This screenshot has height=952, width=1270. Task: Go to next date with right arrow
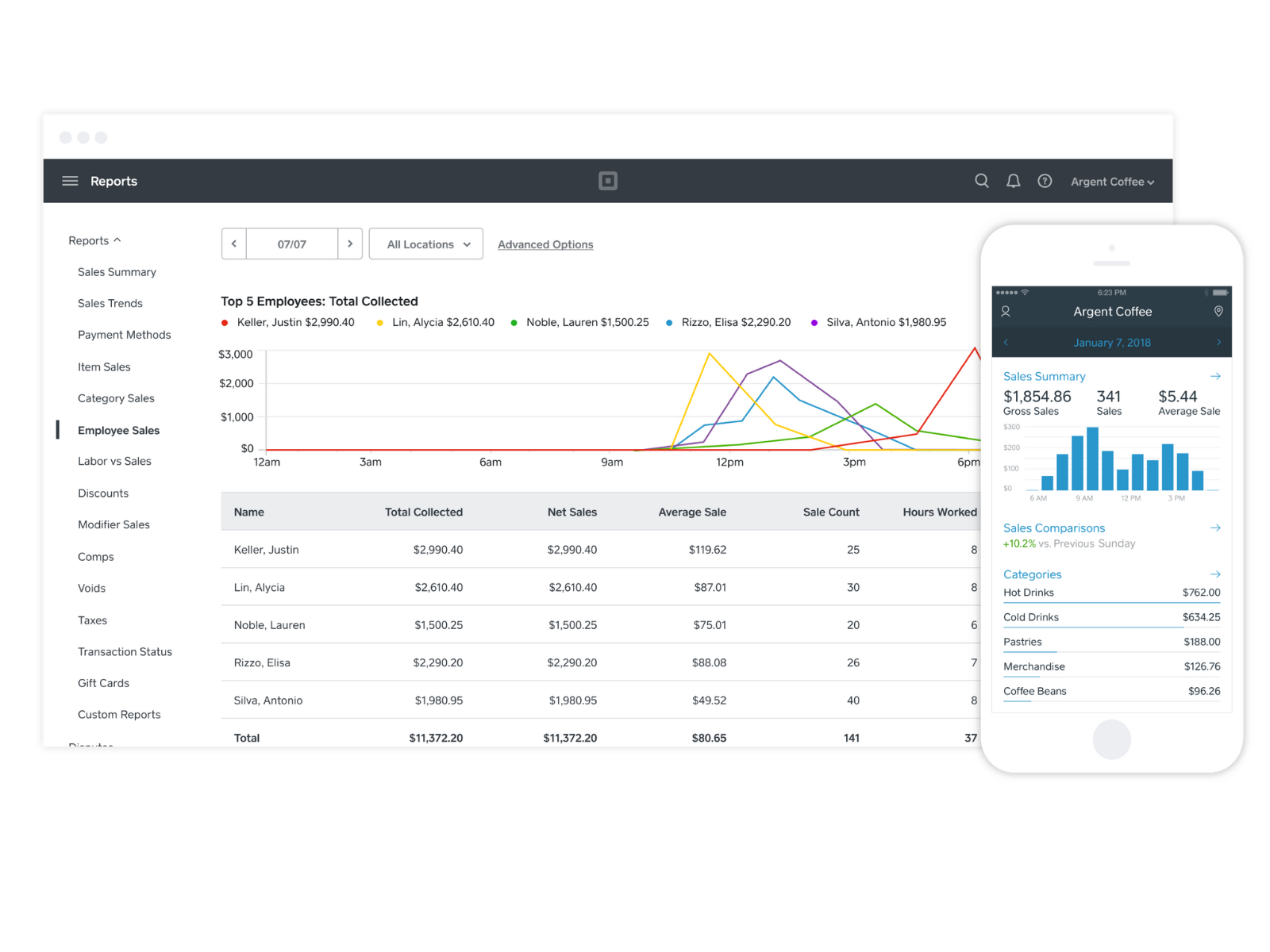click(350, 244)
